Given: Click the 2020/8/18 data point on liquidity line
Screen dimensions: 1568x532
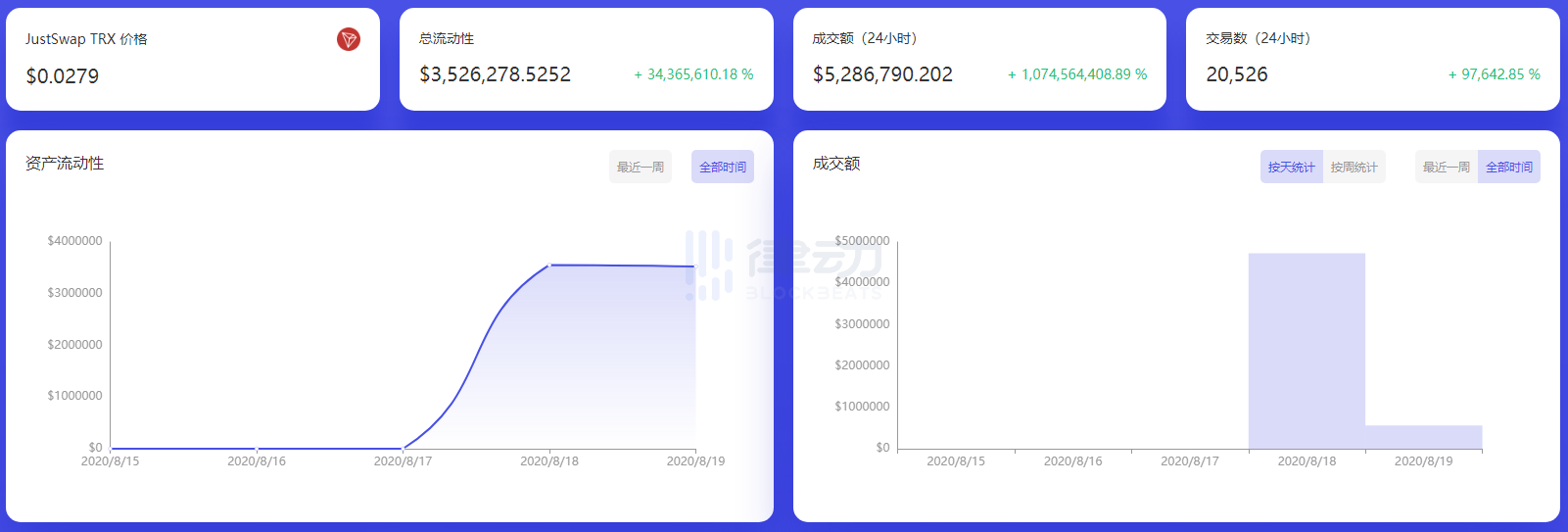Looking at the screenshot, I should tap(549, 265).
